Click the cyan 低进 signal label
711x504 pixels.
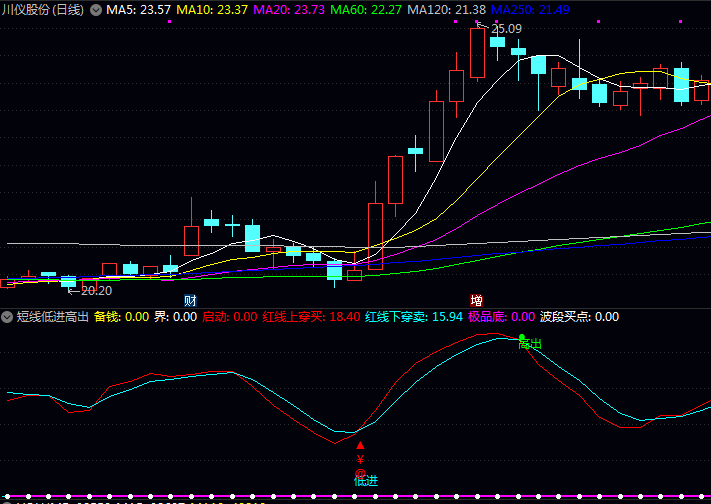click(x=366, y=482)
